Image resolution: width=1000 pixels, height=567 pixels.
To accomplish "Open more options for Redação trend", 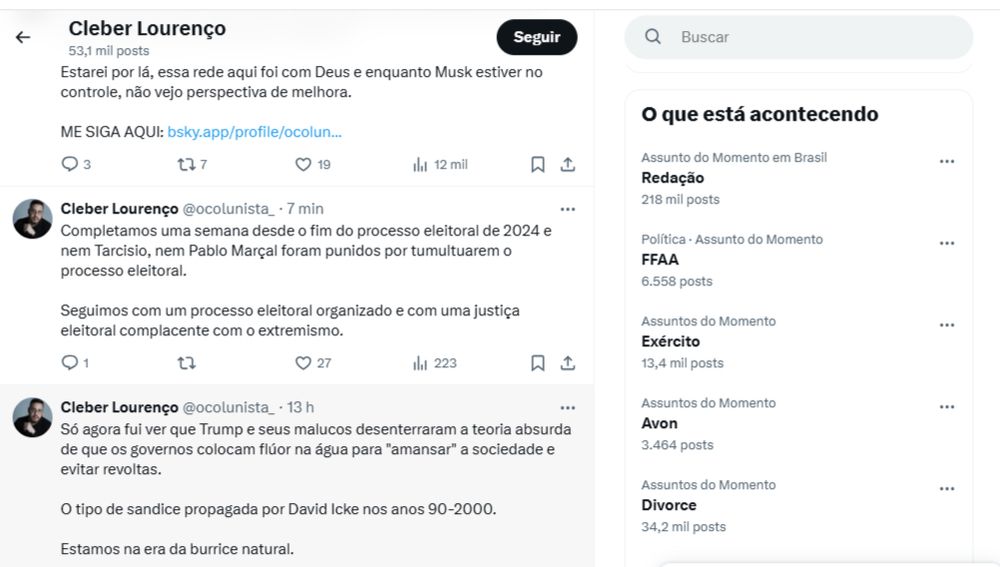I will [947, 161].
